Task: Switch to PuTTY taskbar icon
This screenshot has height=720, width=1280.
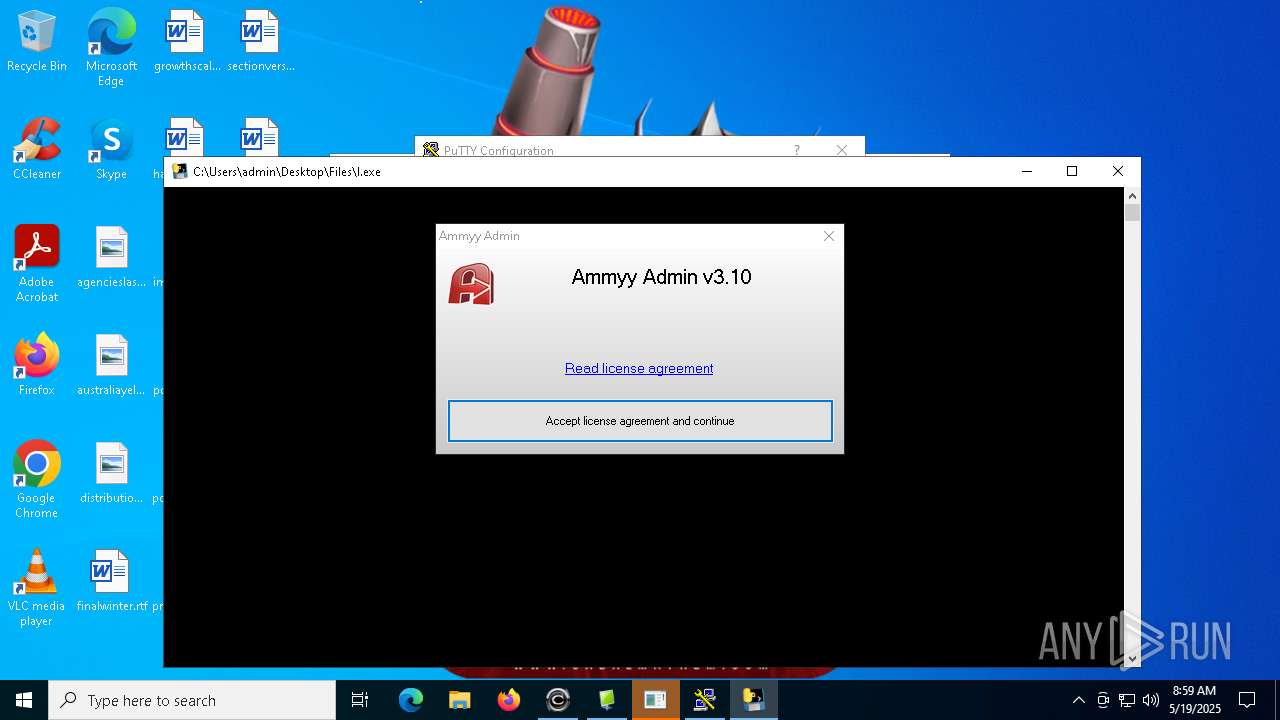Action: click(705, 700)
